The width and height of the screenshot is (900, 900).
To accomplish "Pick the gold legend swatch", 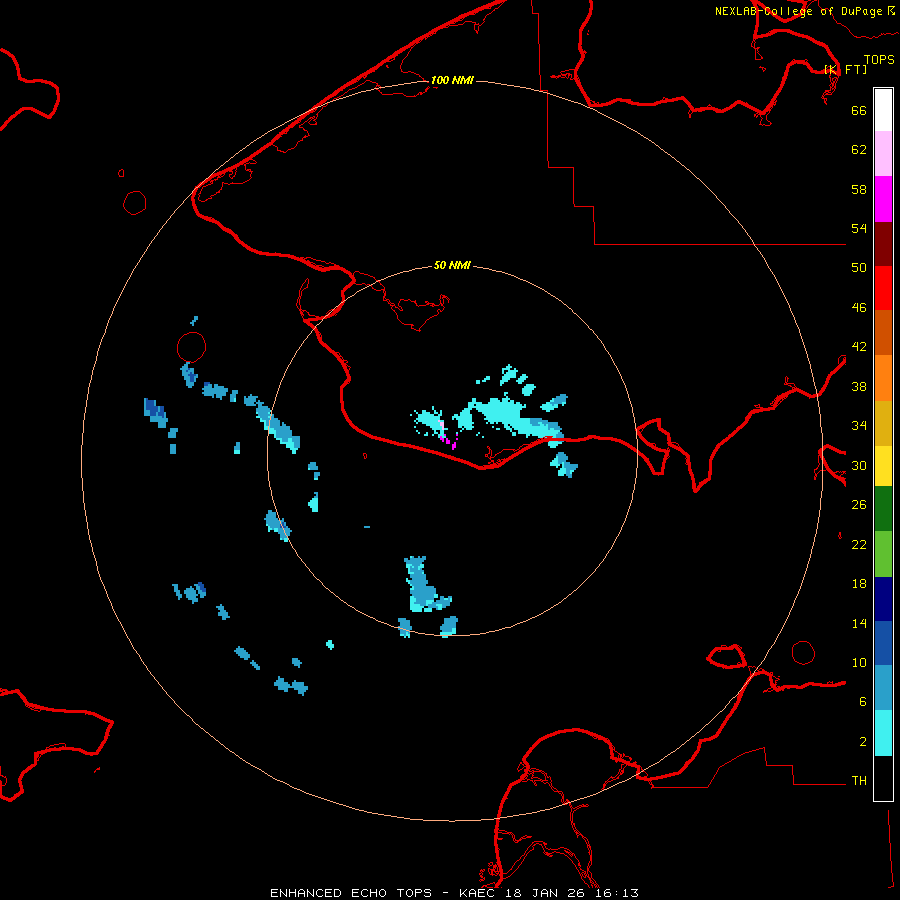I will tap(883, 423).
